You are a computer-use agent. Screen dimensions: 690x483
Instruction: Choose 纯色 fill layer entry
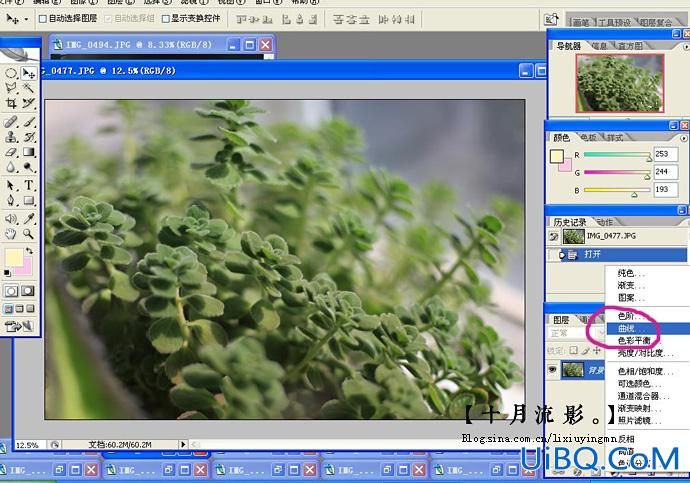pos(648,273)
